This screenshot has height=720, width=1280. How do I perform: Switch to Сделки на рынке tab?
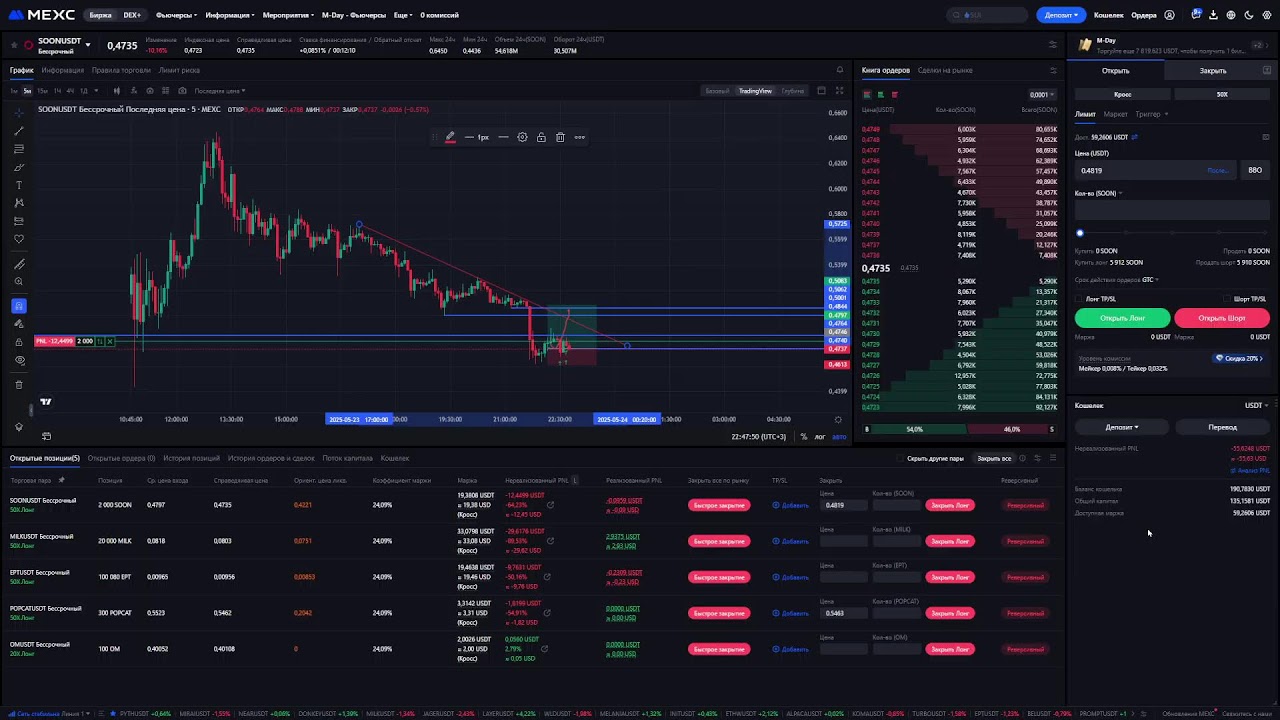pyautogui.click(x=945, y=70)
